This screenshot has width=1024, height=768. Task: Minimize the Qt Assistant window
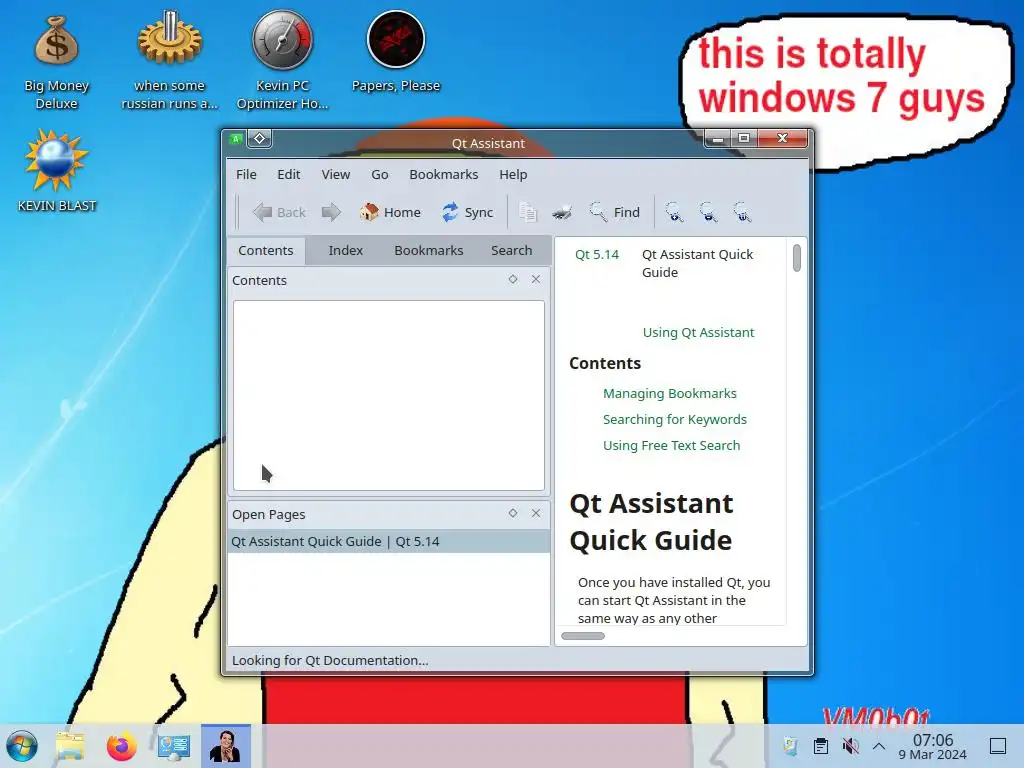click(717, 138)
